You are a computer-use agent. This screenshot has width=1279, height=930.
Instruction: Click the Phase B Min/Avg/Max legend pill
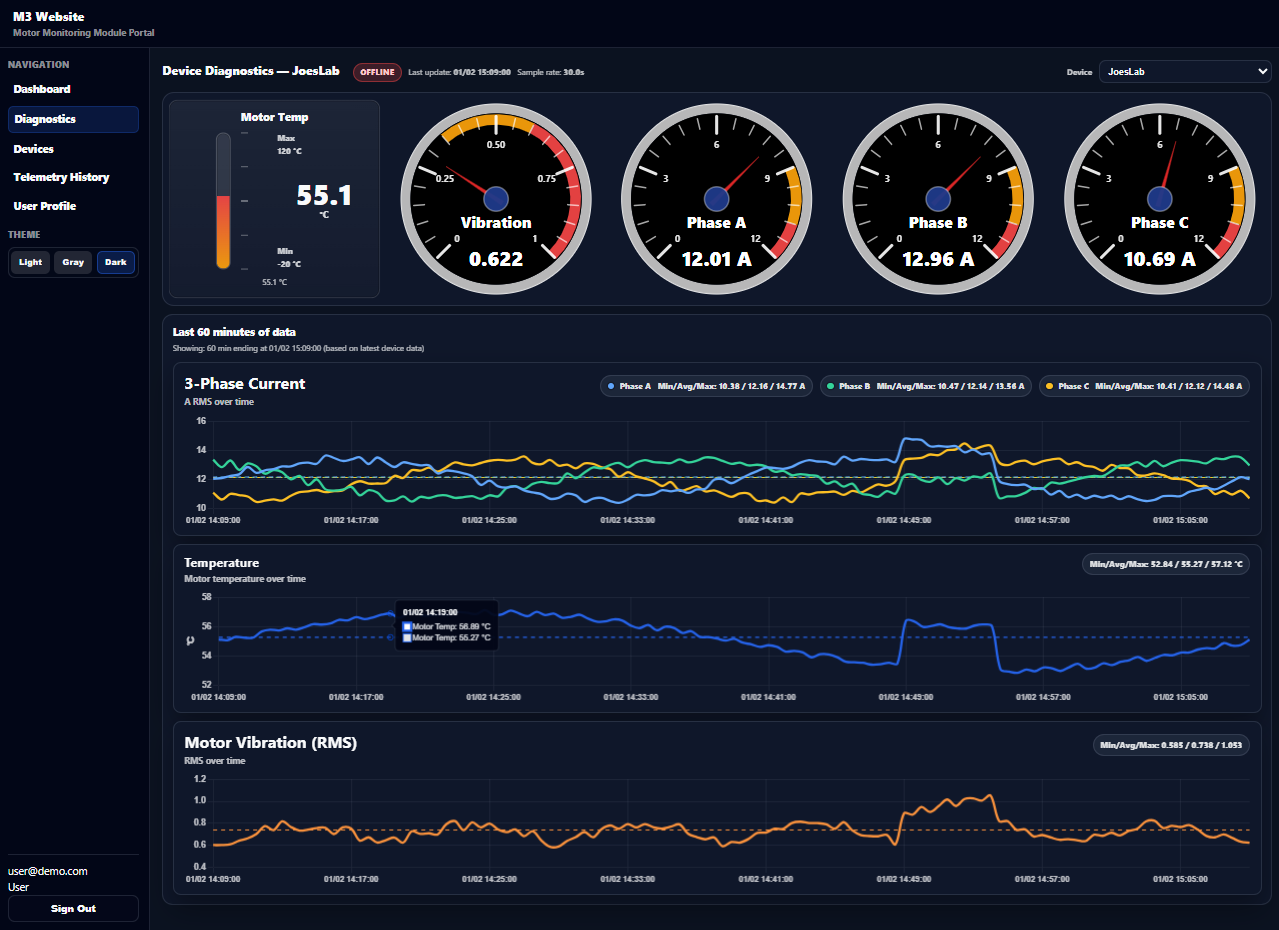click(x=925, y=385)
